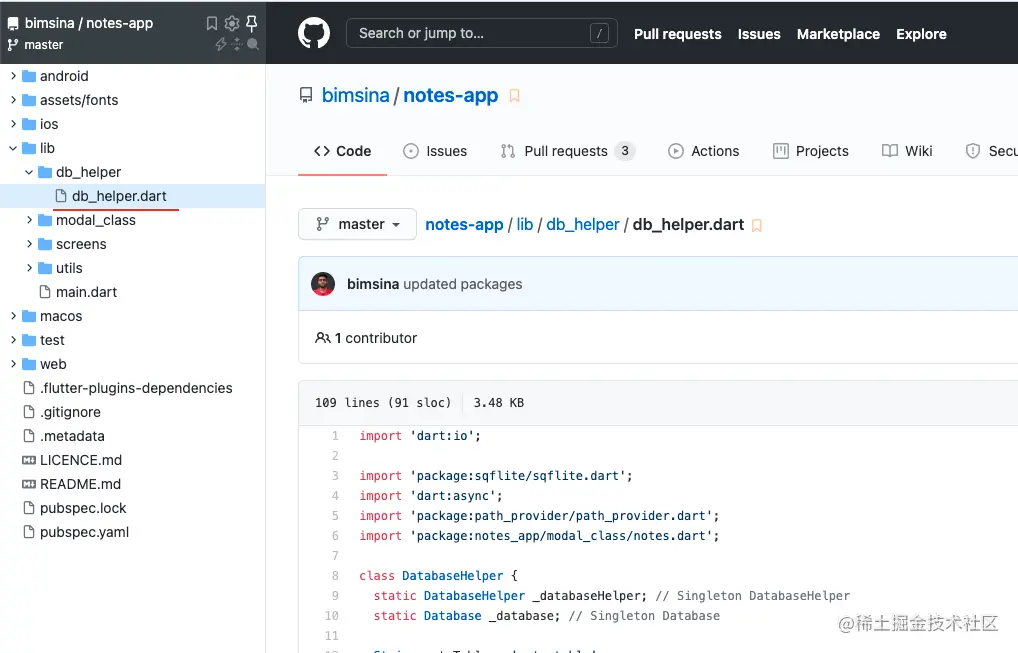Click the slash shortcut key icon in search box
The width and height of the screenshot is (1018, 653).
click(599, 33)
